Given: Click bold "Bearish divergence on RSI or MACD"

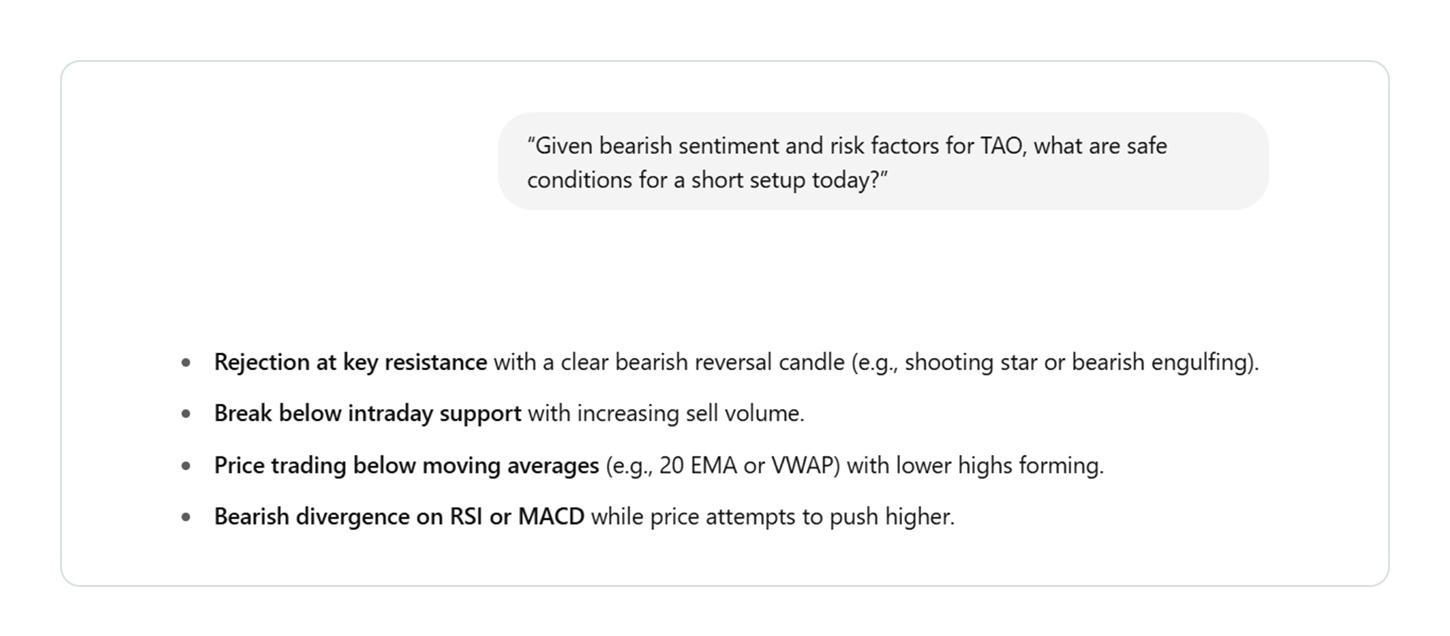Looking at the screenshot, I should coord(399,517).
